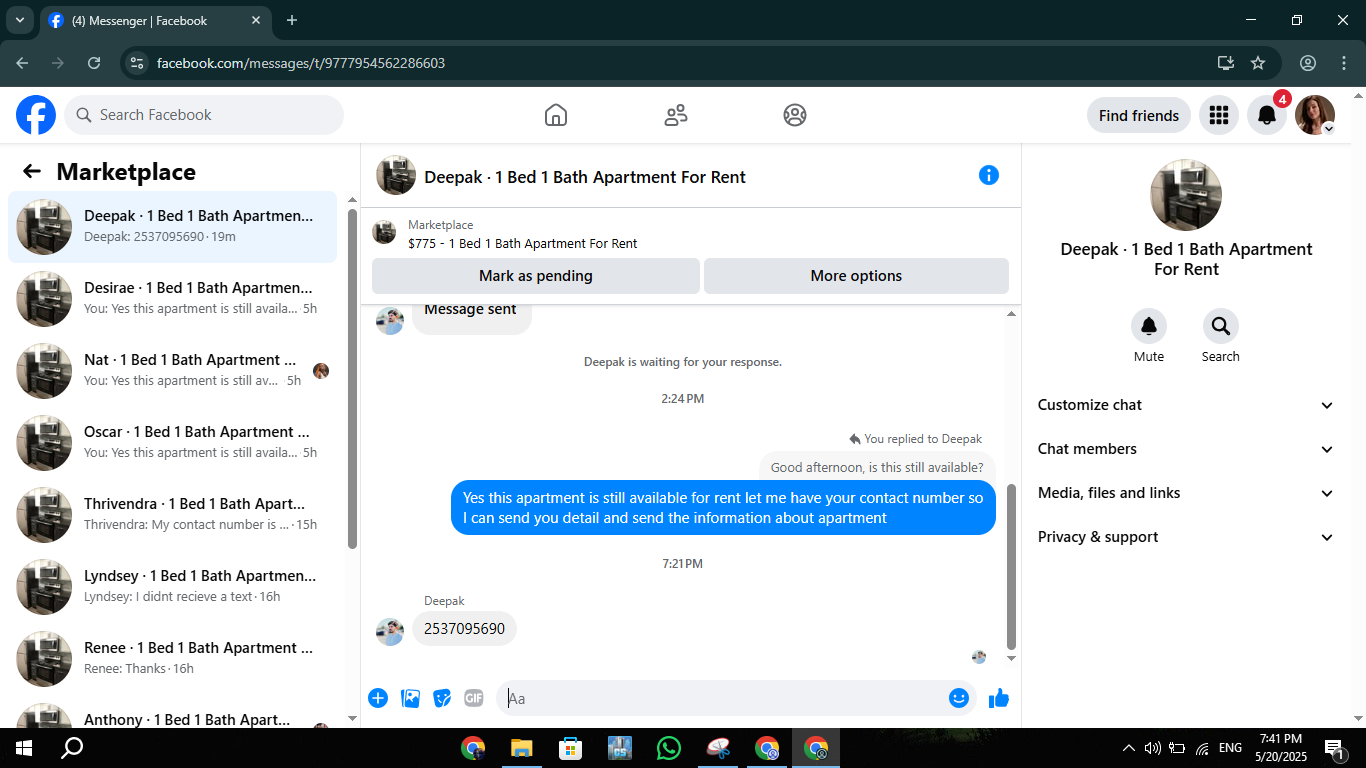Attach a photo using the image icon
This screenshot has width=1366, height=768.
coord(410,698)
